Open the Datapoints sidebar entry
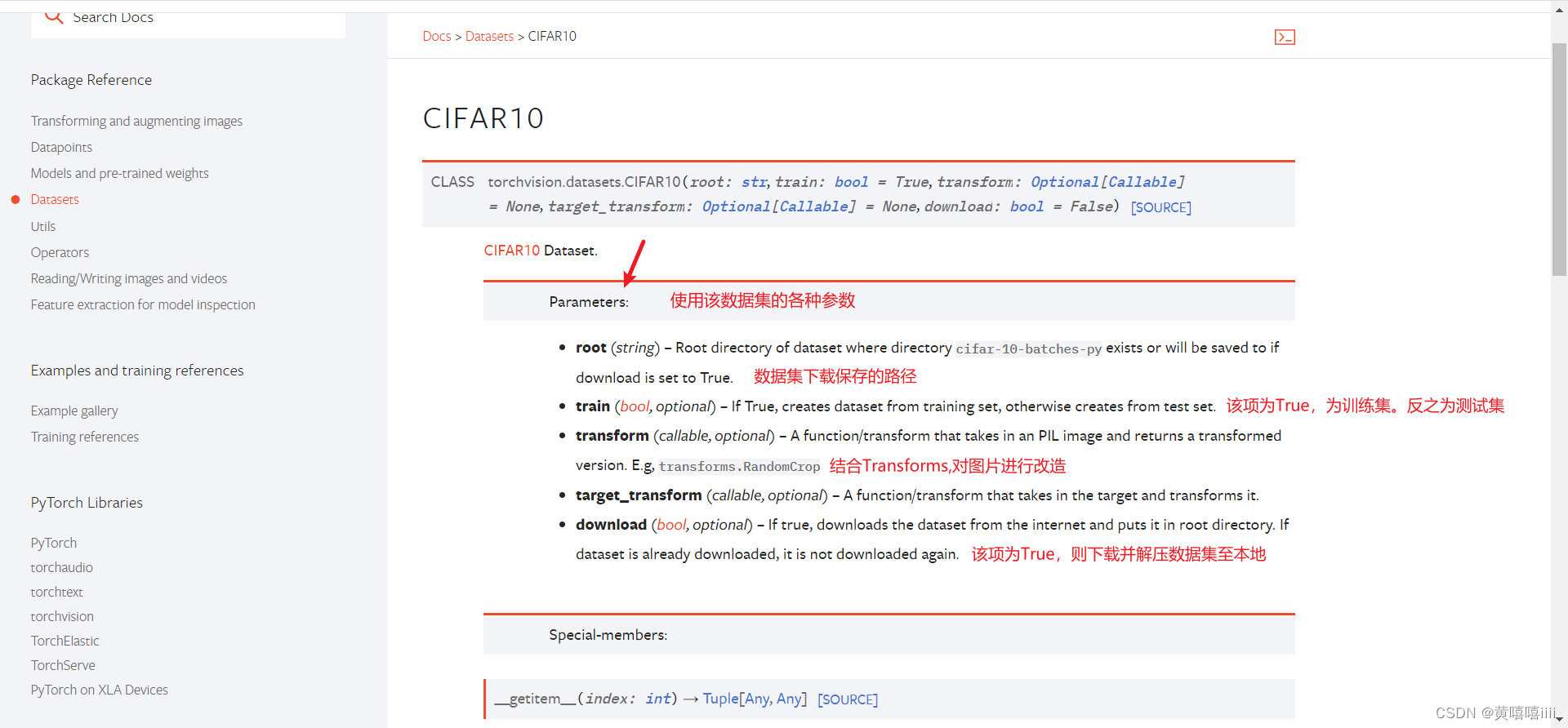1568x728 pixels. 61,147
